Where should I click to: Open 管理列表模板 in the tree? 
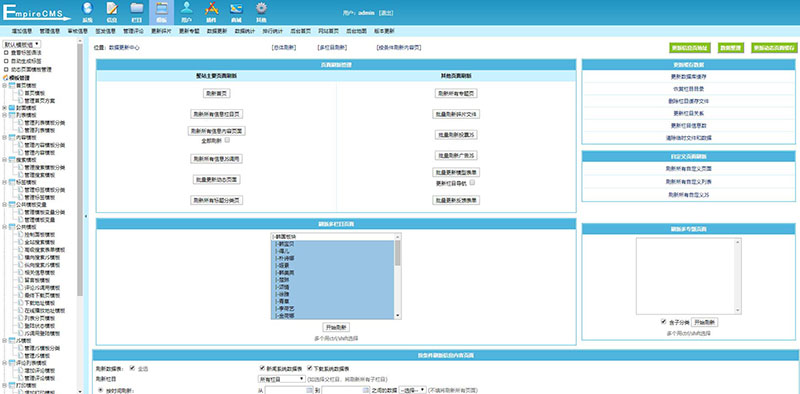tap(39, 130)
